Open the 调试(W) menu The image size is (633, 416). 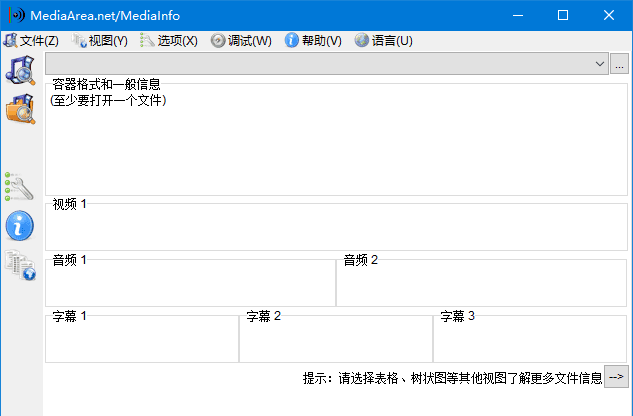[x=241, y=40]
